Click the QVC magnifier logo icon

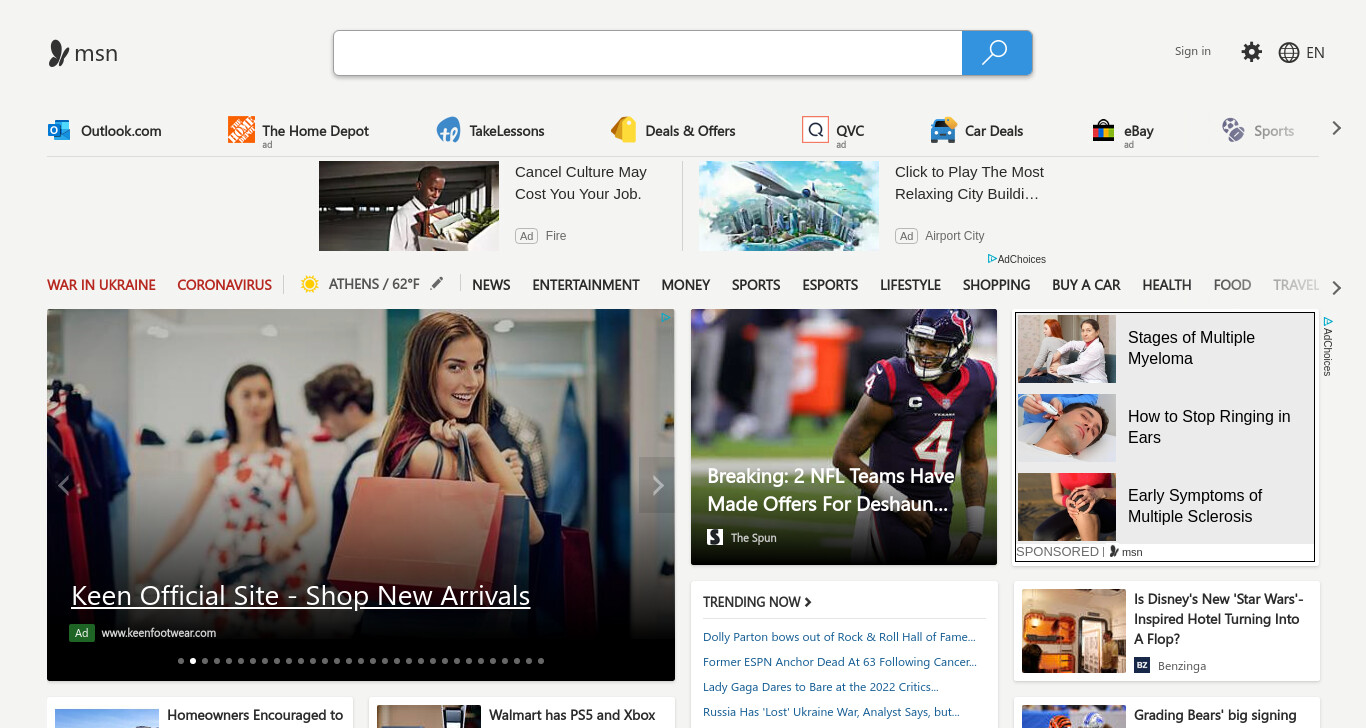[x=815, y=130]
